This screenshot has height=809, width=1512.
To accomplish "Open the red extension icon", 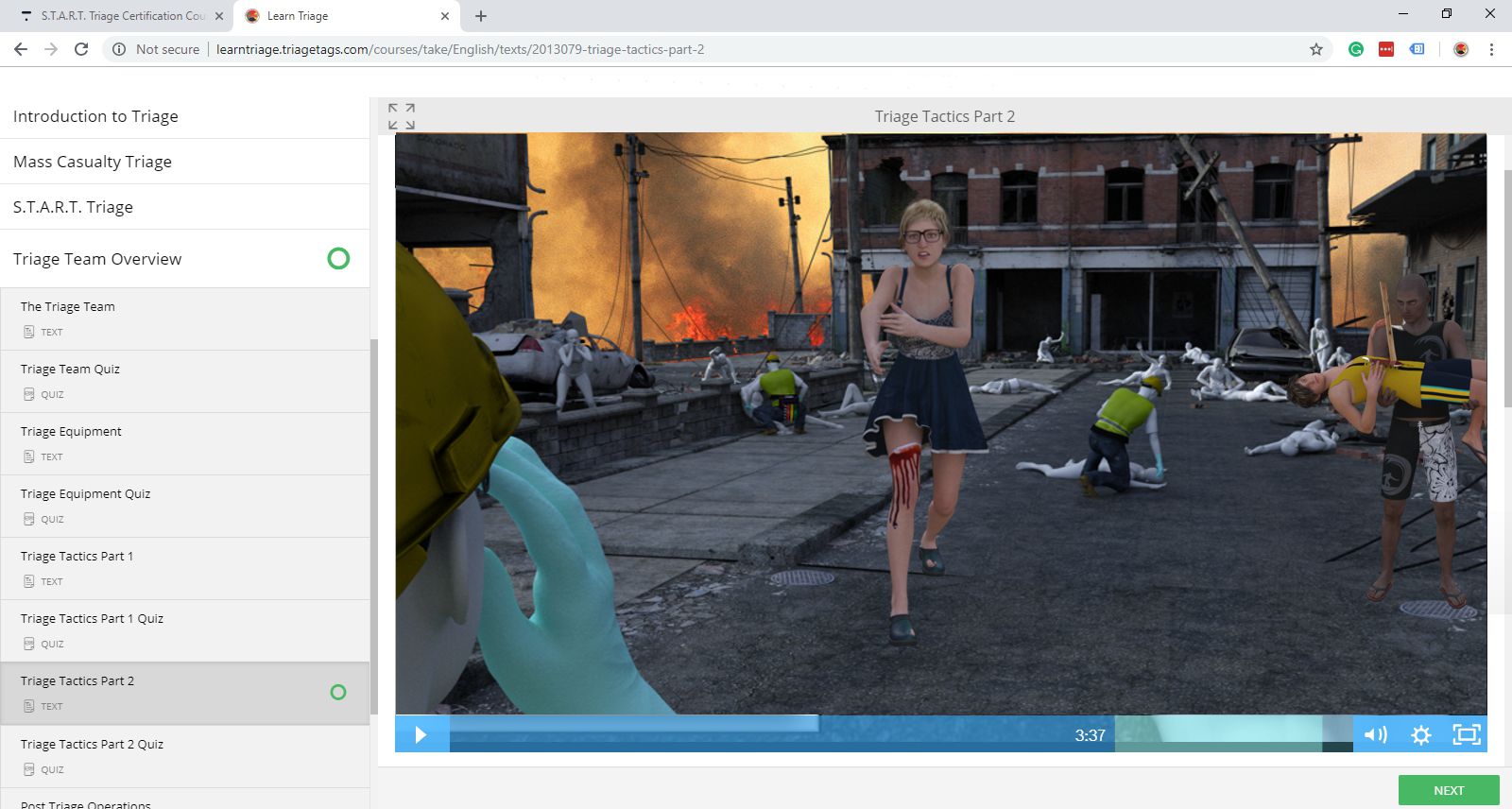I will tap(1386, 49).
